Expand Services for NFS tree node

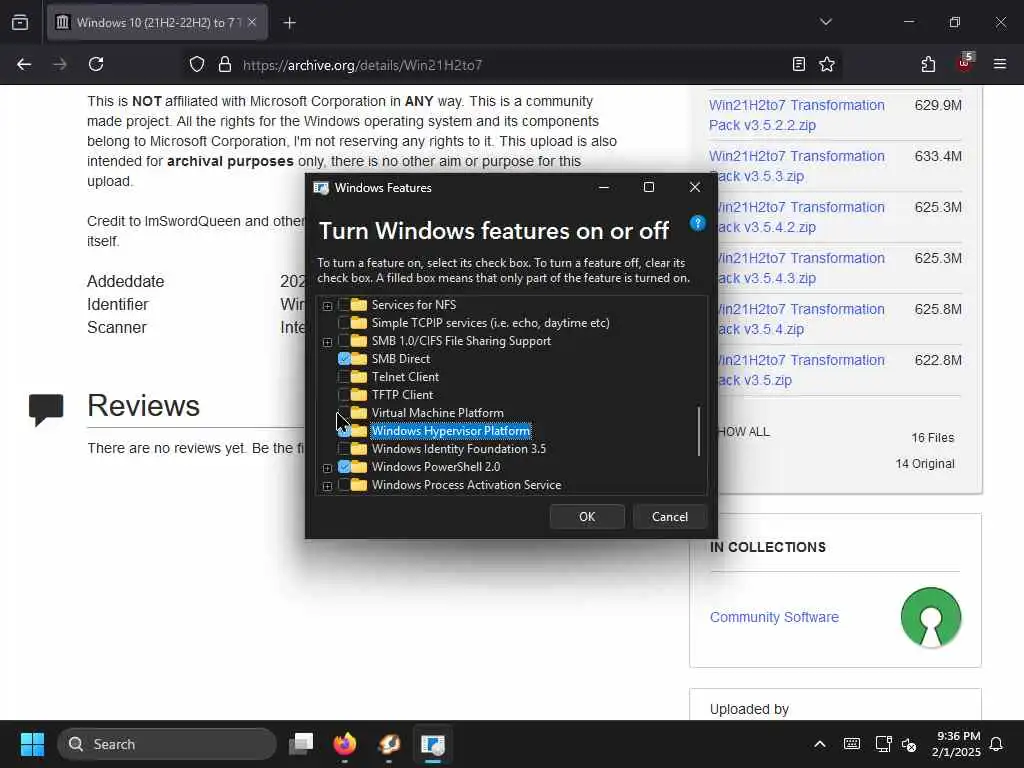[x=327, y=306]
